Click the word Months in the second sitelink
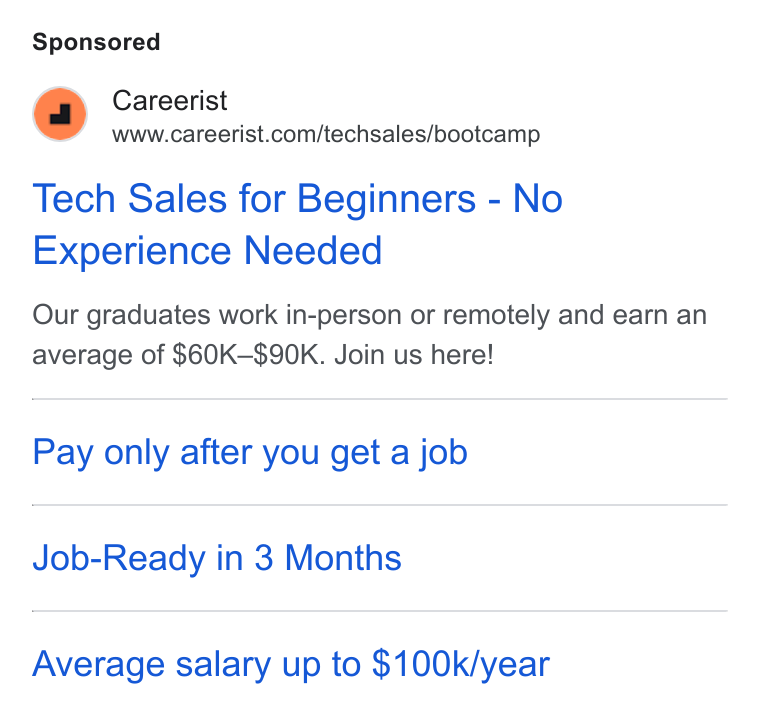Viewport: 760px width, 716px height. coord(343,558)
